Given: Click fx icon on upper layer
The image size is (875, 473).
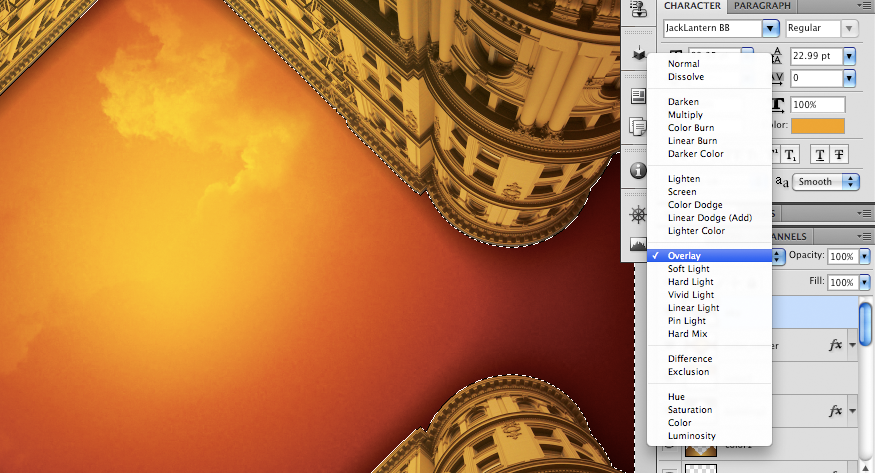Looking at the screenshot, I should 835,345.
